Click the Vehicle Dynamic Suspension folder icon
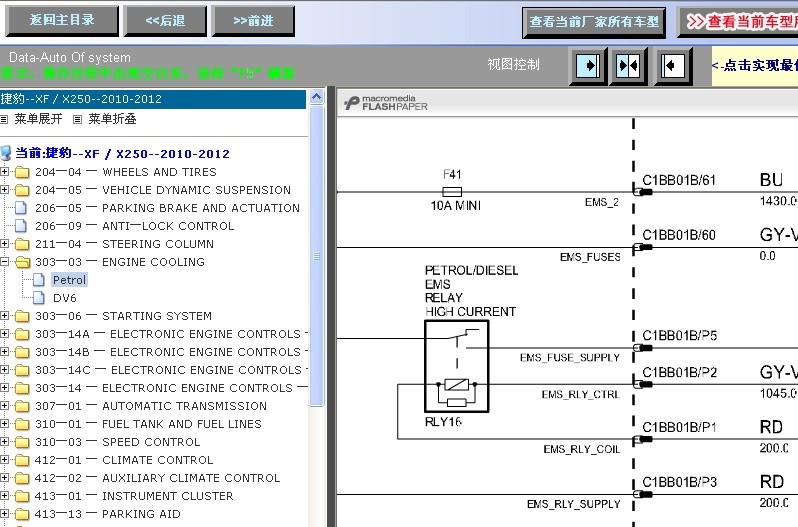The width and height of the screenshot is (798, 527). pyautogui.click(x=22, y=190)
